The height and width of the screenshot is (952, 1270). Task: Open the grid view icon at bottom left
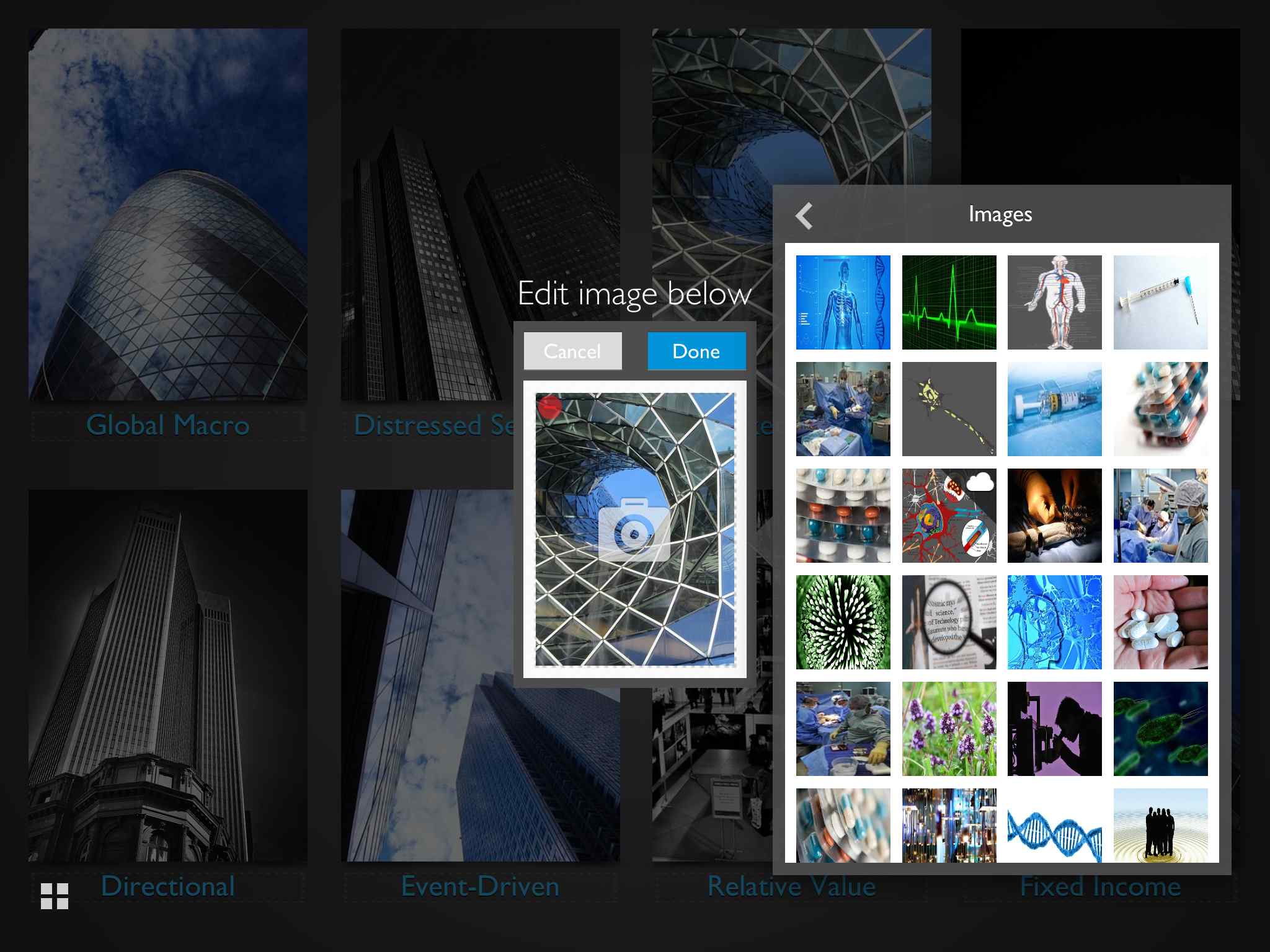[x=55, y=896]
